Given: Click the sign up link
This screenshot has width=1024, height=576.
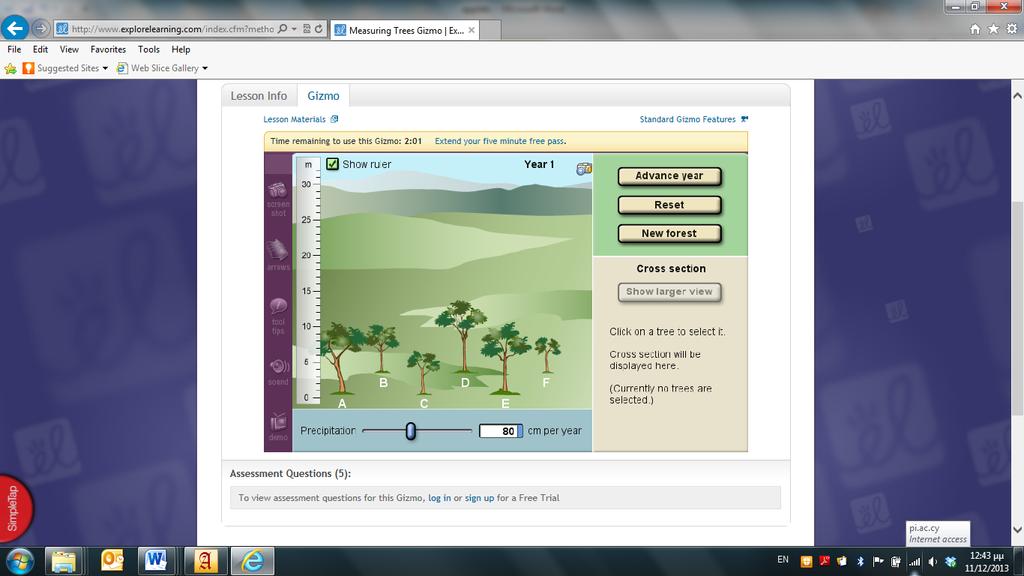Looking at the screenshot, I should [479, 498].
